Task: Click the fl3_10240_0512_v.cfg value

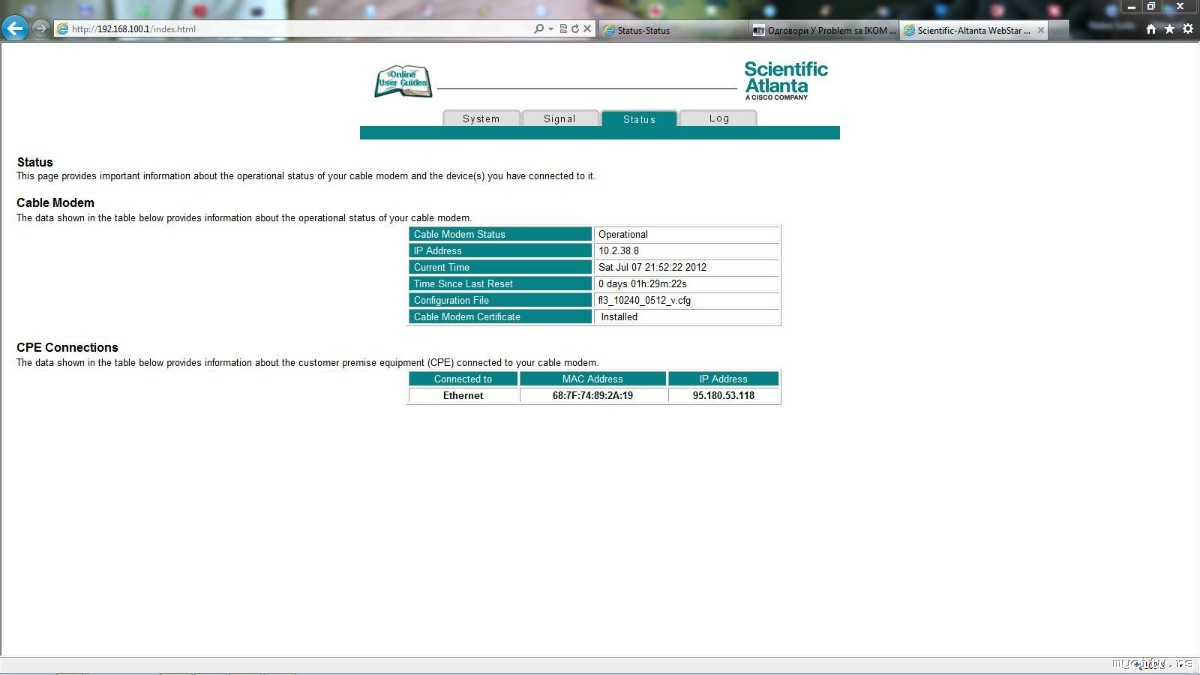Action: click(x=645, y=301)
